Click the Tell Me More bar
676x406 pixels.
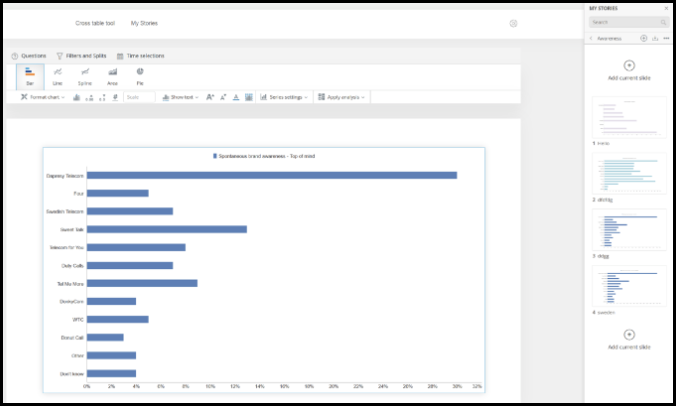(142, 283)
